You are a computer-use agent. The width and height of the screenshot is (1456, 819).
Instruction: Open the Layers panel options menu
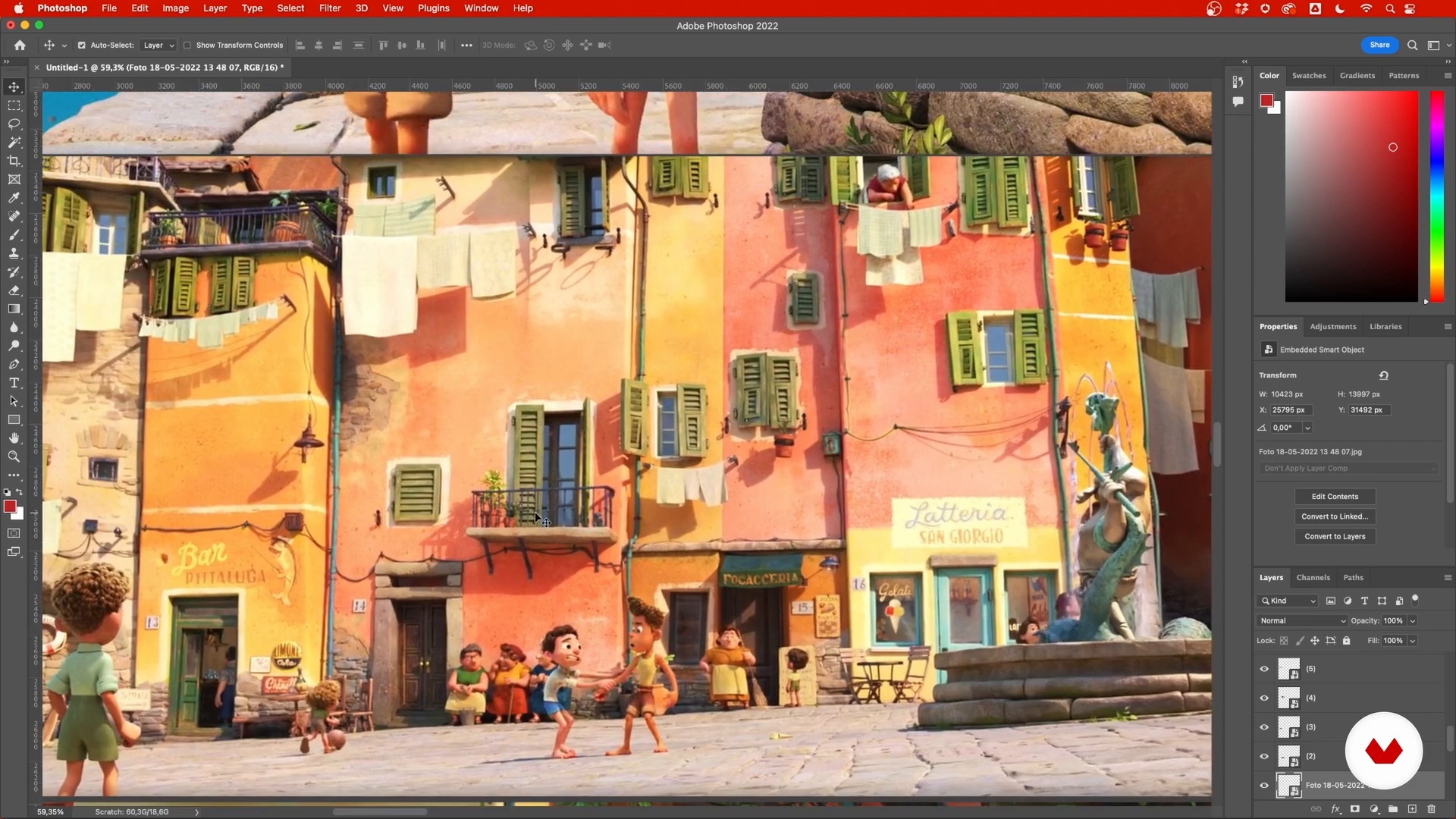(1448, 578)
